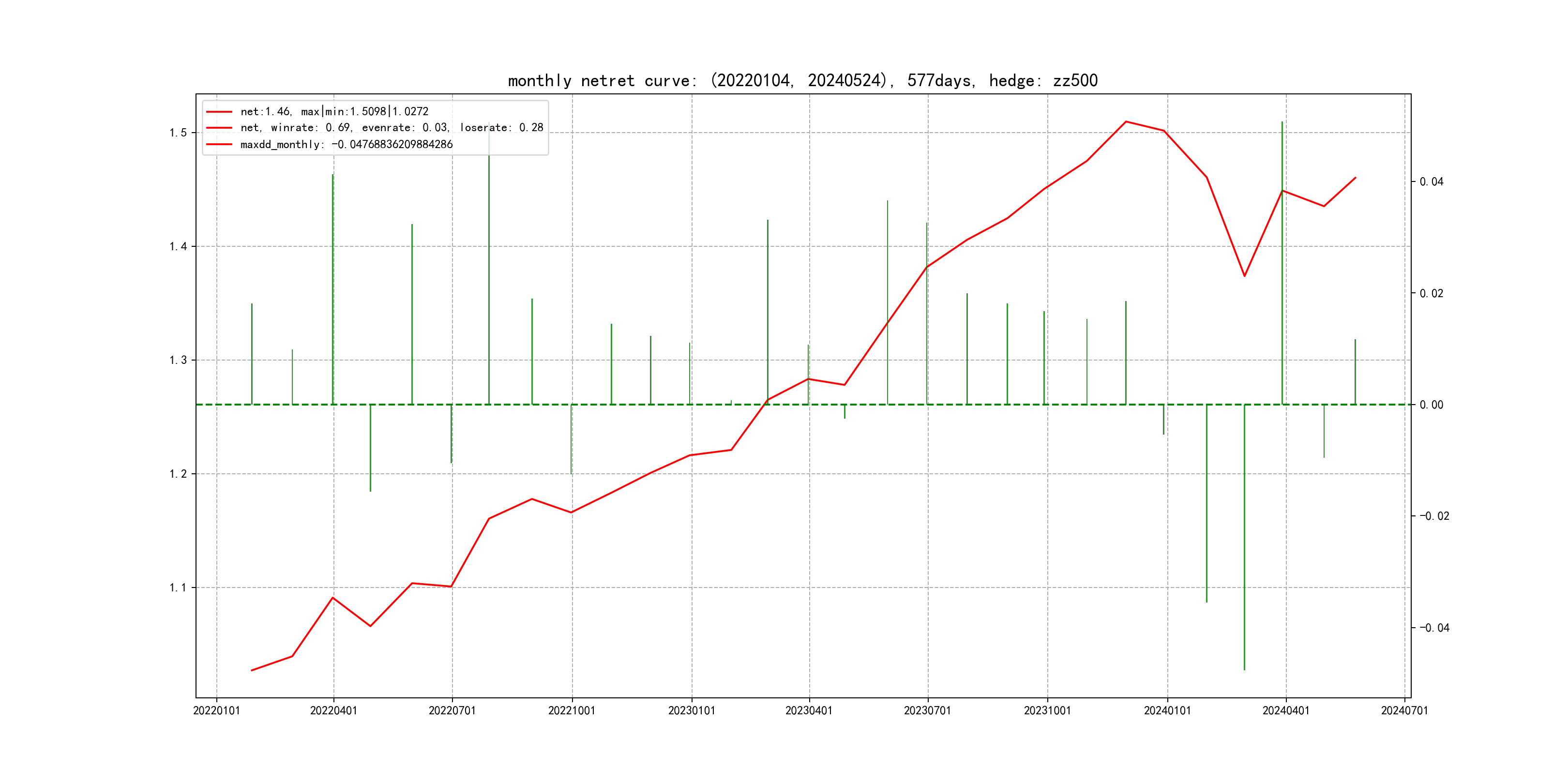
Task: Click the bottom of the longest negative green bar
Action: click(1244, 669)
